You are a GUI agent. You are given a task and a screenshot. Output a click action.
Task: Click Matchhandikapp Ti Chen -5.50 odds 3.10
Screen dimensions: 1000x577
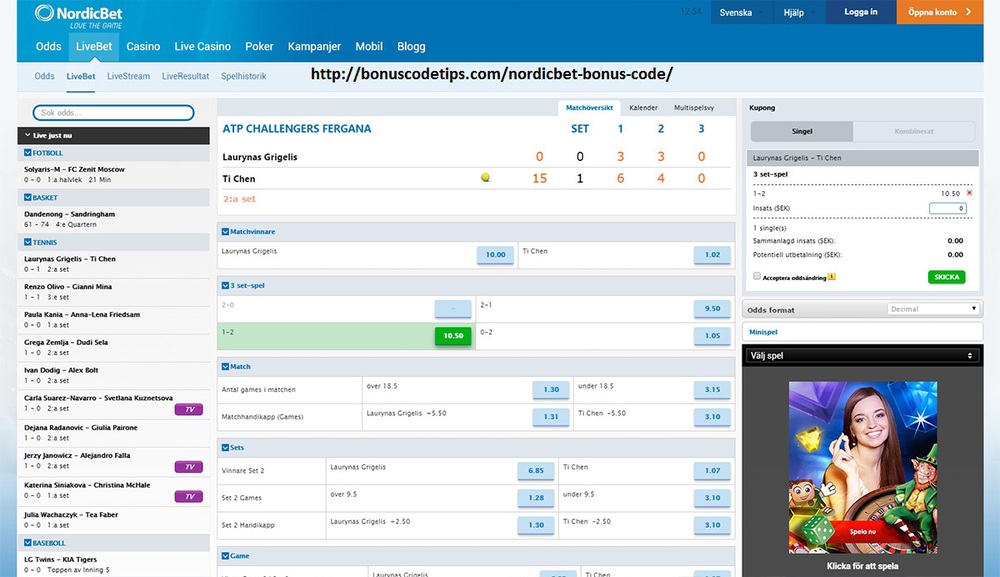[x=712, y=417]
